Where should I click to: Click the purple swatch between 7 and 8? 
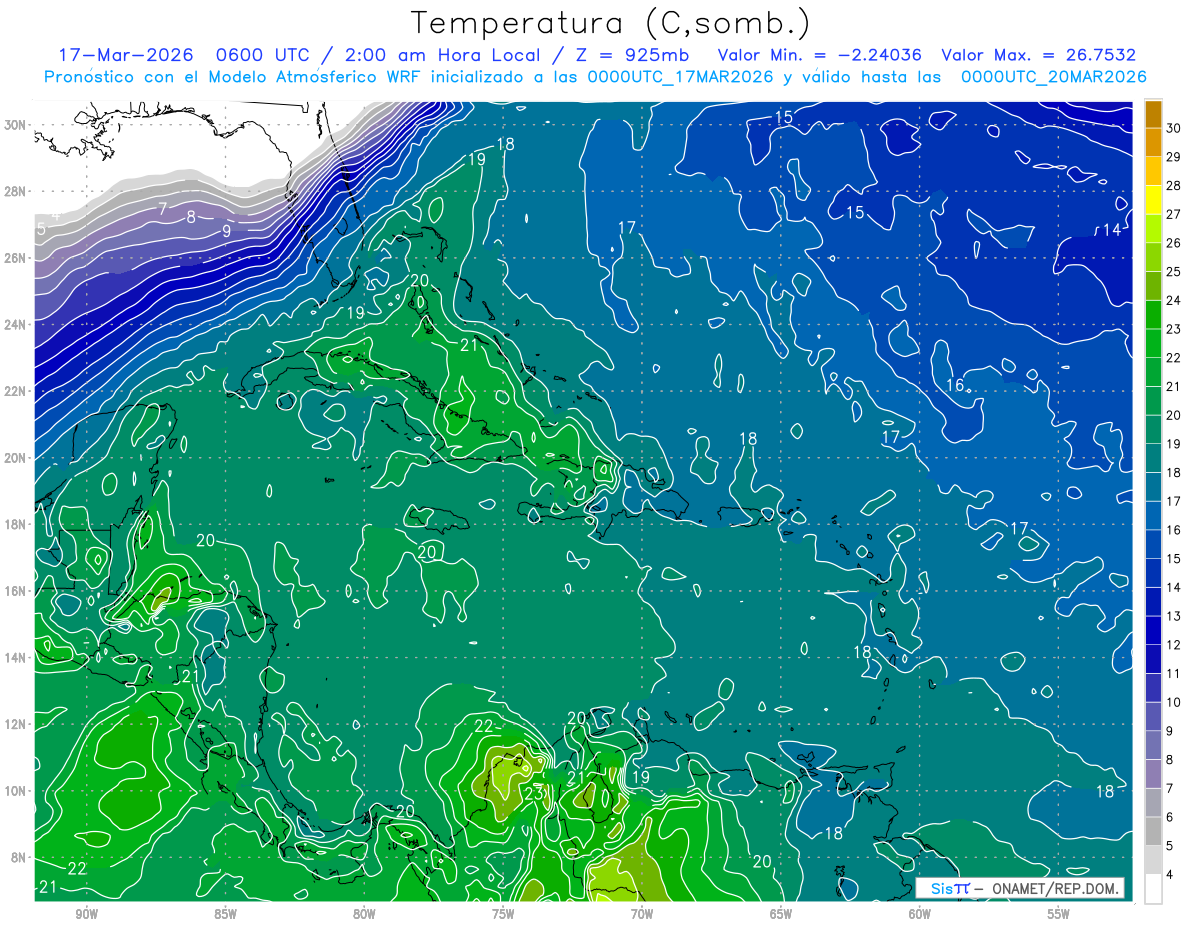[x=1154, y=774]
